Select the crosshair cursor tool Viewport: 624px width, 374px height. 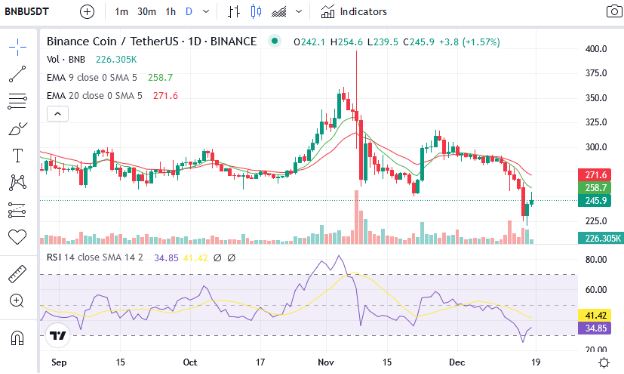coord(18,47)
